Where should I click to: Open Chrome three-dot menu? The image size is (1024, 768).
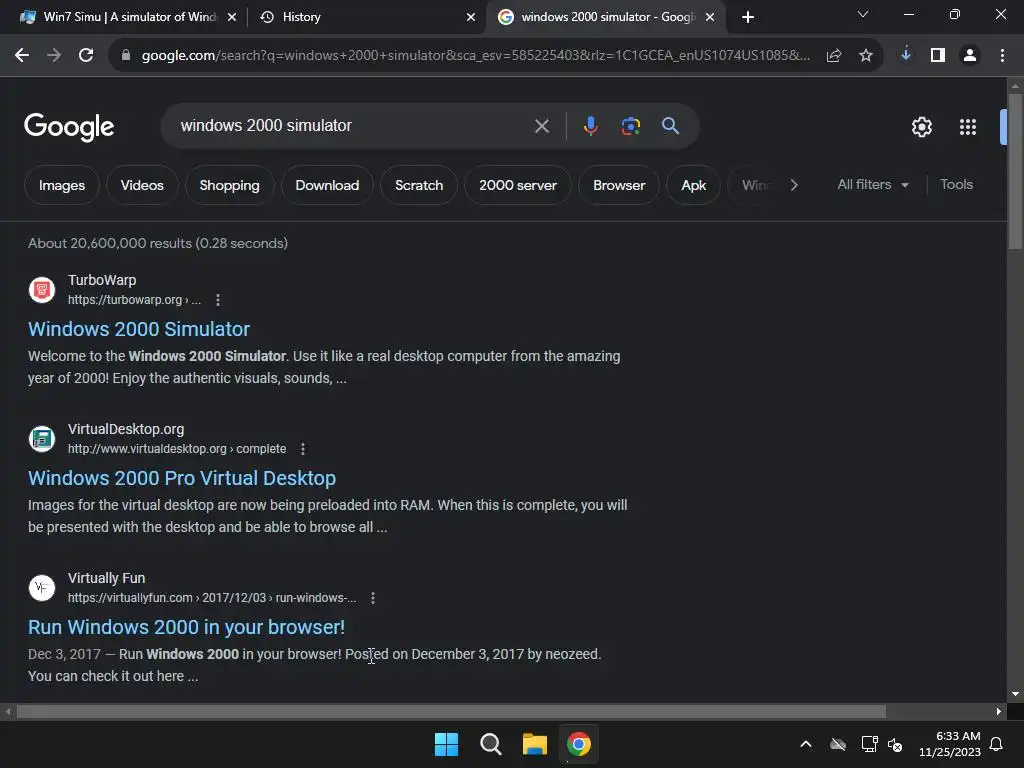coord(1002,56)
